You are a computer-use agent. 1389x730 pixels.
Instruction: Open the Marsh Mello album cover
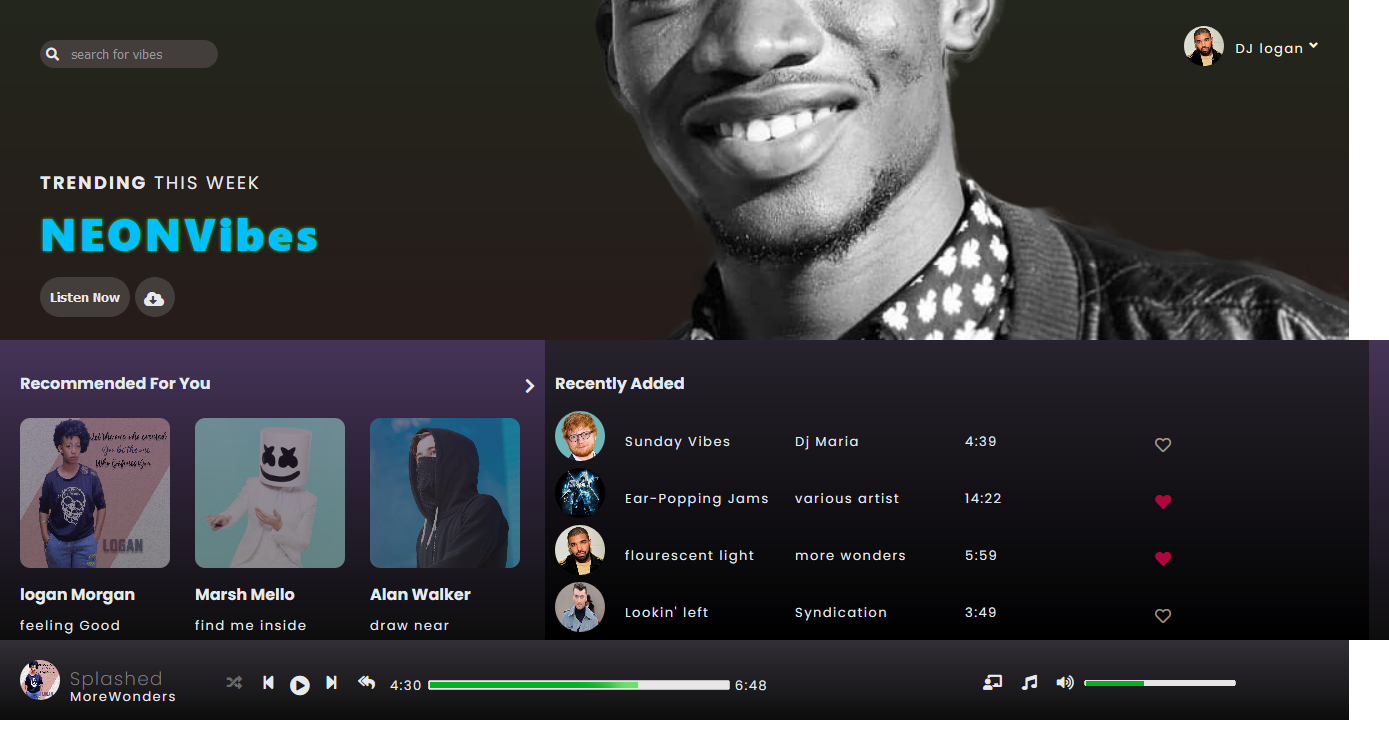coord(270,493)
